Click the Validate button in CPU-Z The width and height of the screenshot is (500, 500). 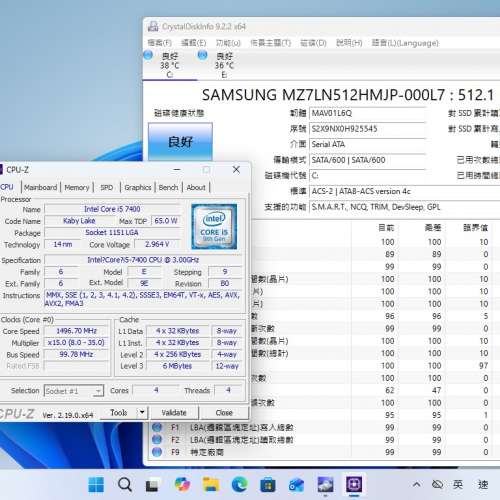(174, 413)
